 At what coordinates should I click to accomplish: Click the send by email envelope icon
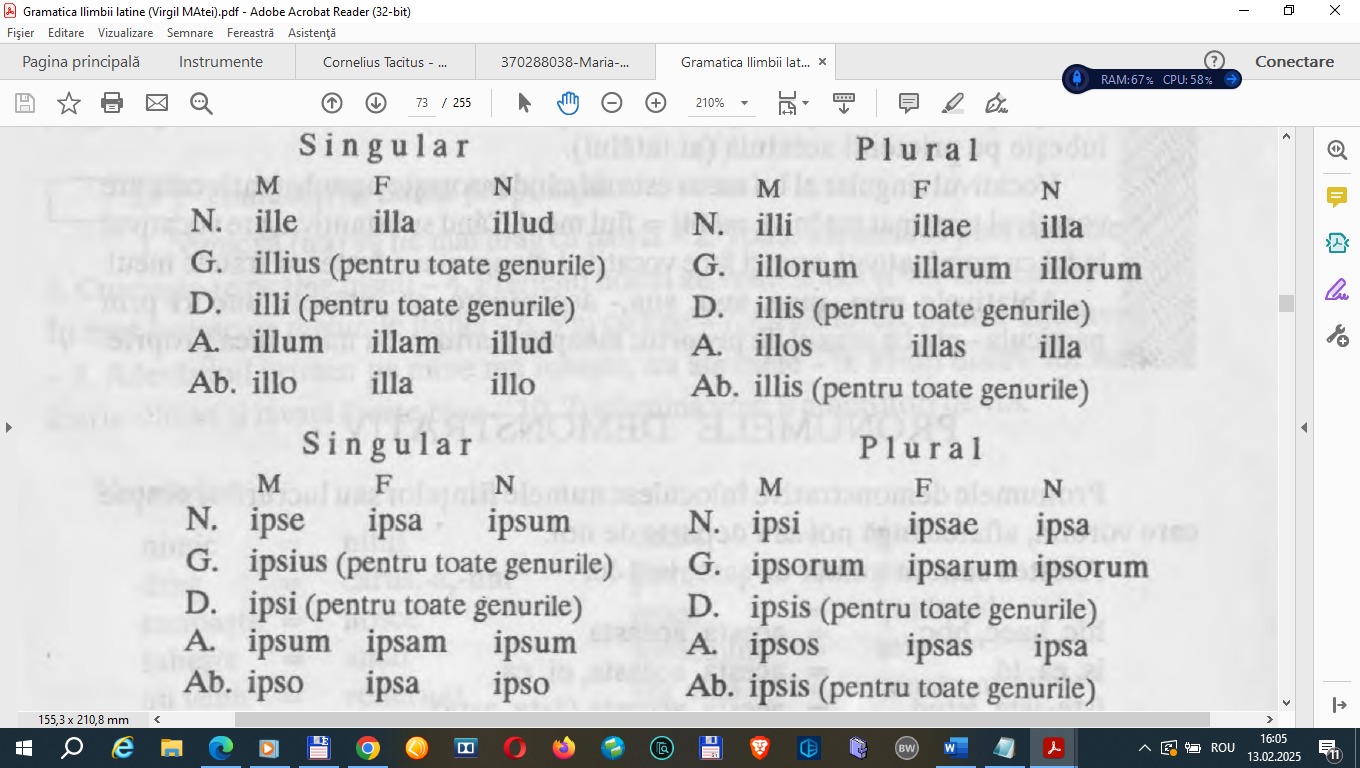(x=157, y=103)
